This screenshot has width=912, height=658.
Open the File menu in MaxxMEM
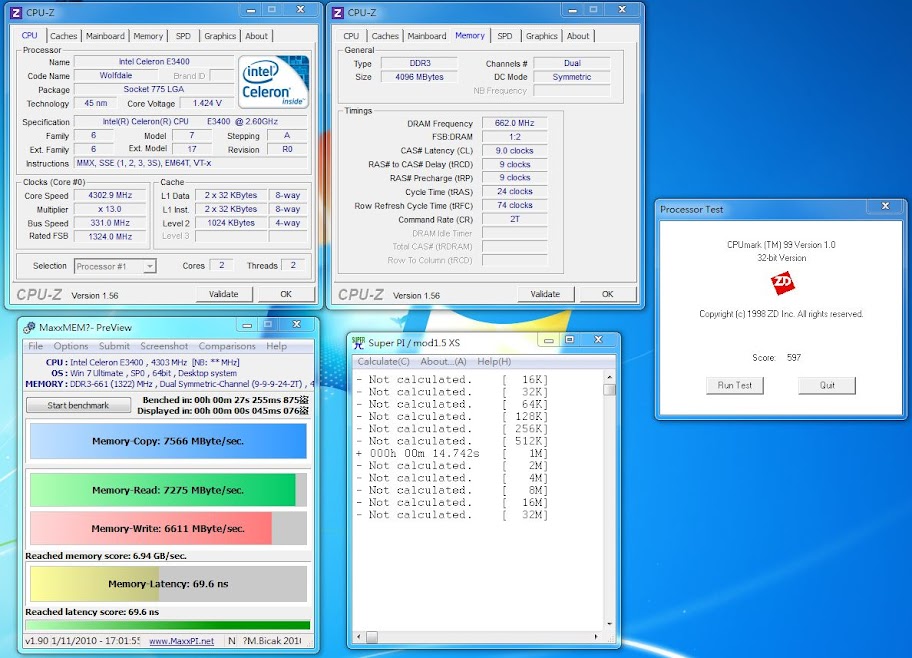pos(35,346)
